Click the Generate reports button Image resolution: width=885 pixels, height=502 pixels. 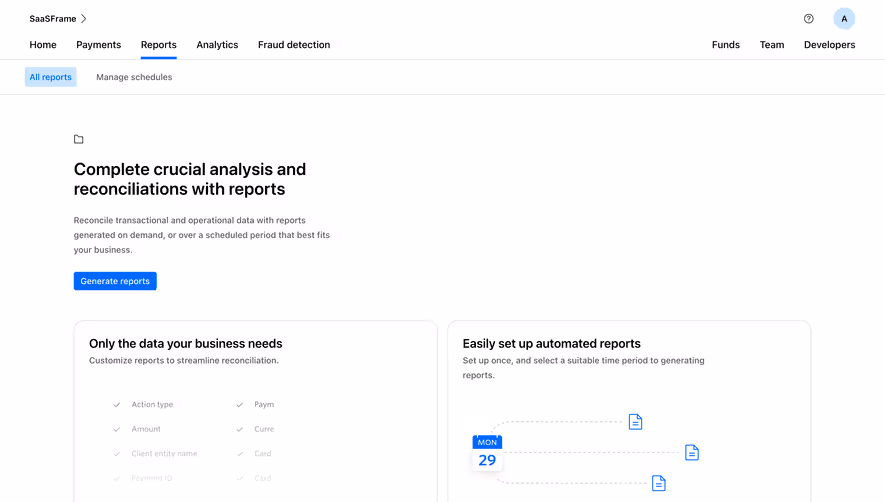[x=115, y=281]
